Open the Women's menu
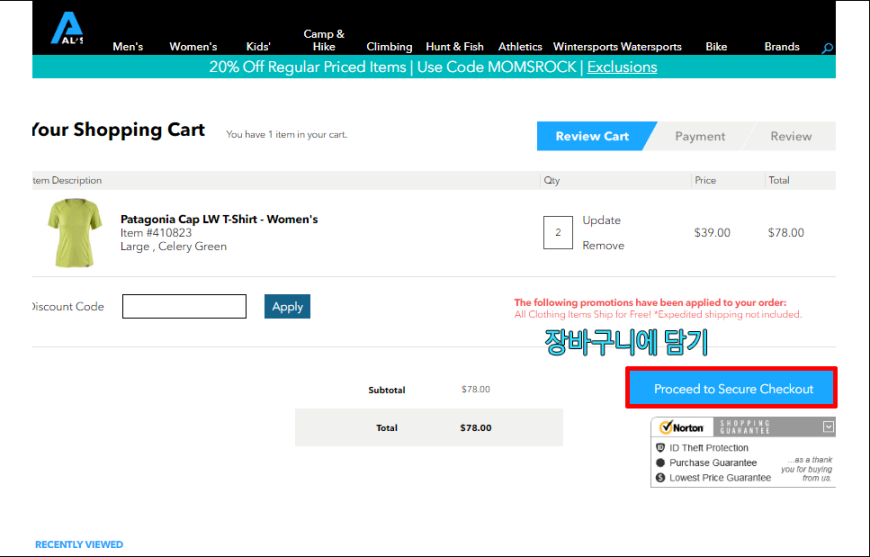This screenshot has width=870, height=557. pyautogui.click(x=193, y=47)
